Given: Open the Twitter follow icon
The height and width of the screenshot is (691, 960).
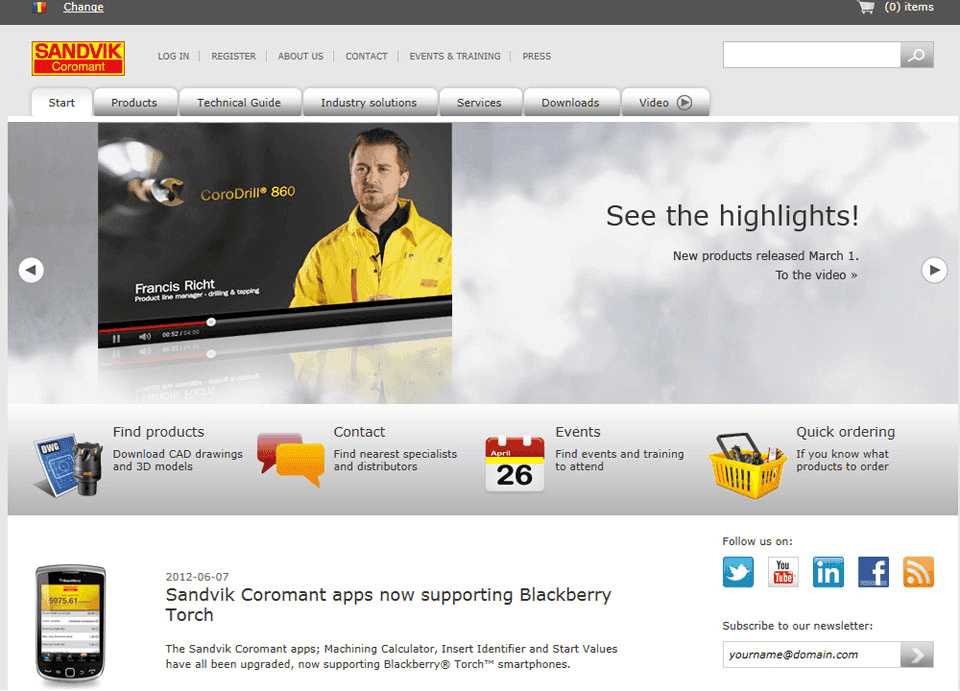Looking at the screenshot, I should click(738, 572).
